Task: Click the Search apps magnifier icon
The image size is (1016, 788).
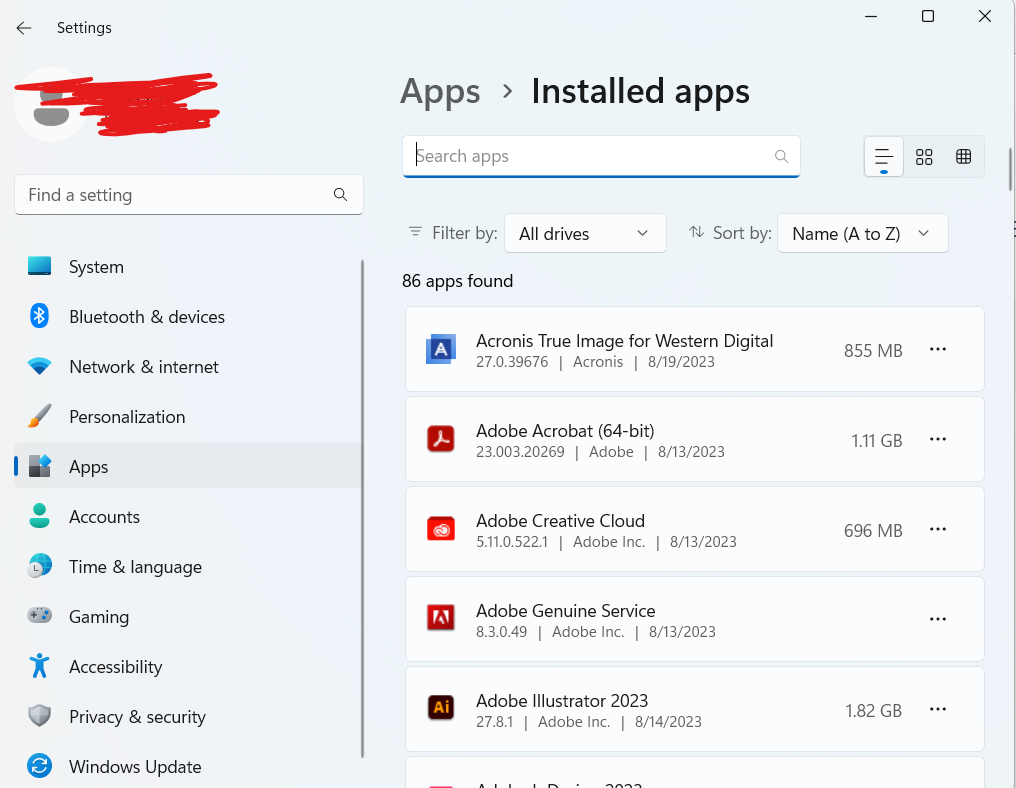Action: coord(781,156)
